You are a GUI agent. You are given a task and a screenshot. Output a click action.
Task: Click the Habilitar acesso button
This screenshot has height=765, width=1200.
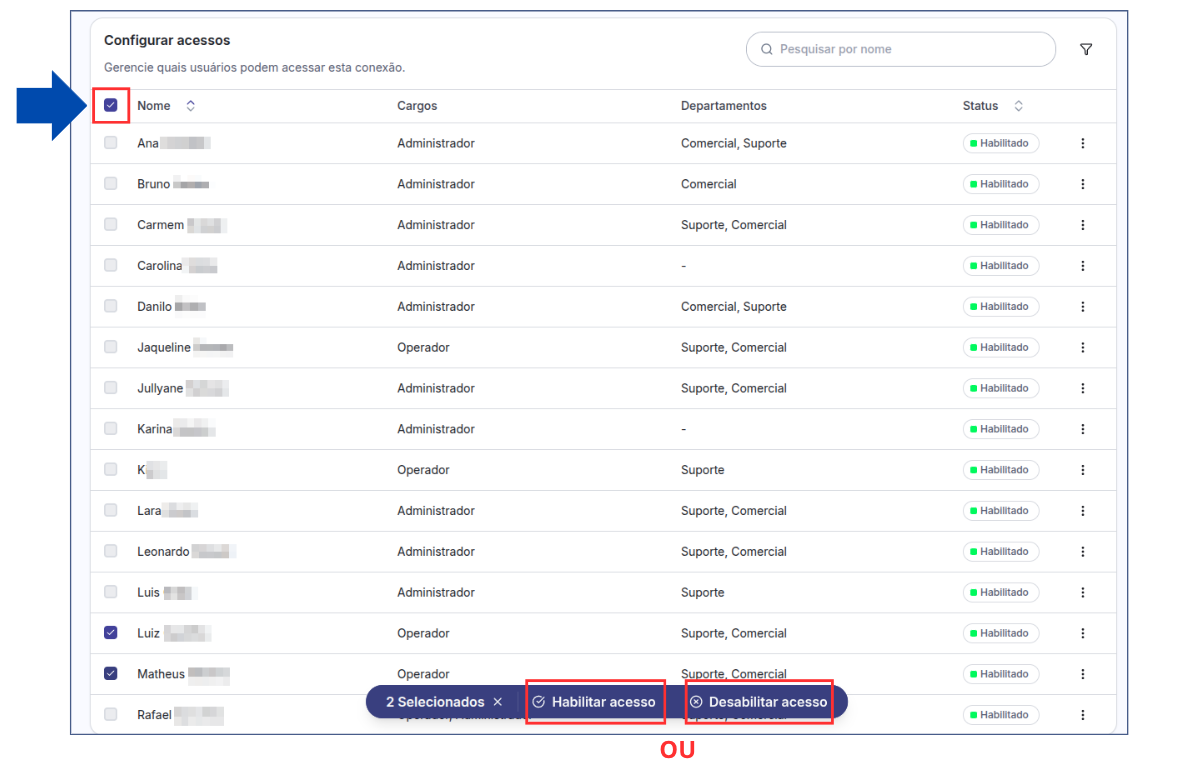(x=594, y=702)
